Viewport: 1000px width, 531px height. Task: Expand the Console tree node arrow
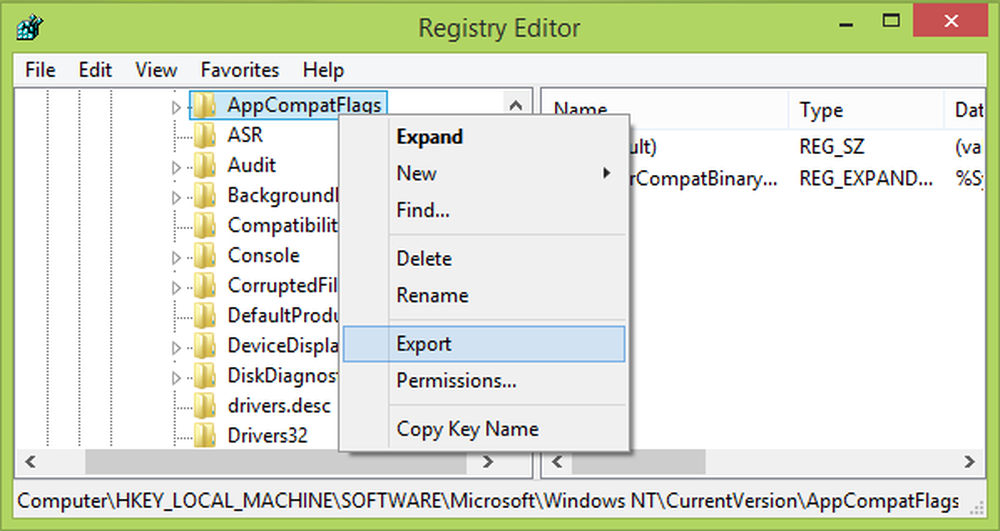click(x=177, y=258)
